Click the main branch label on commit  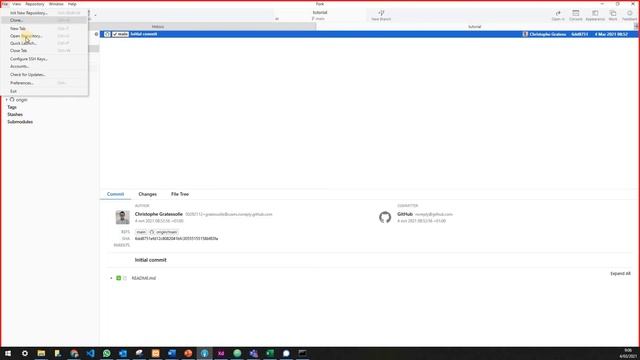tap(120, 34)
